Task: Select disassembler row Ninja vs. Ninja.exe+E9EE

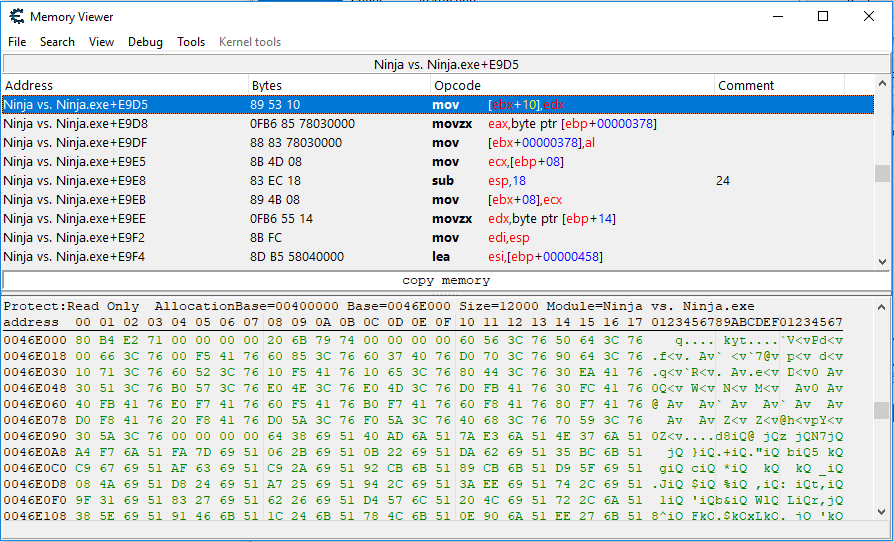Action: pyautogui.click(x=438, y=219)
